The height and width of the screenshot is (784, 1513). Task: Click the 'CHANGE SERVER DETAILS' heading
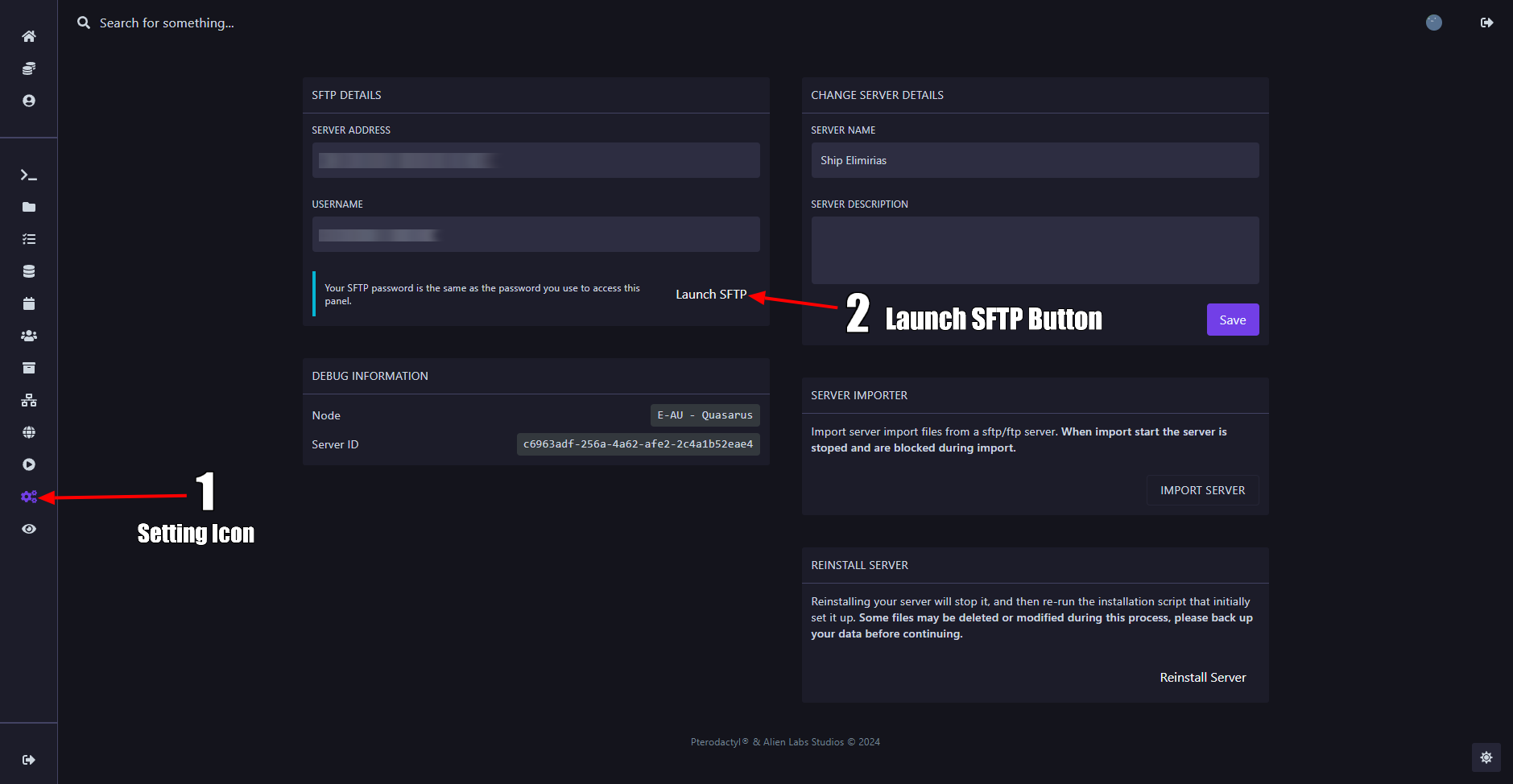point(877,95)
